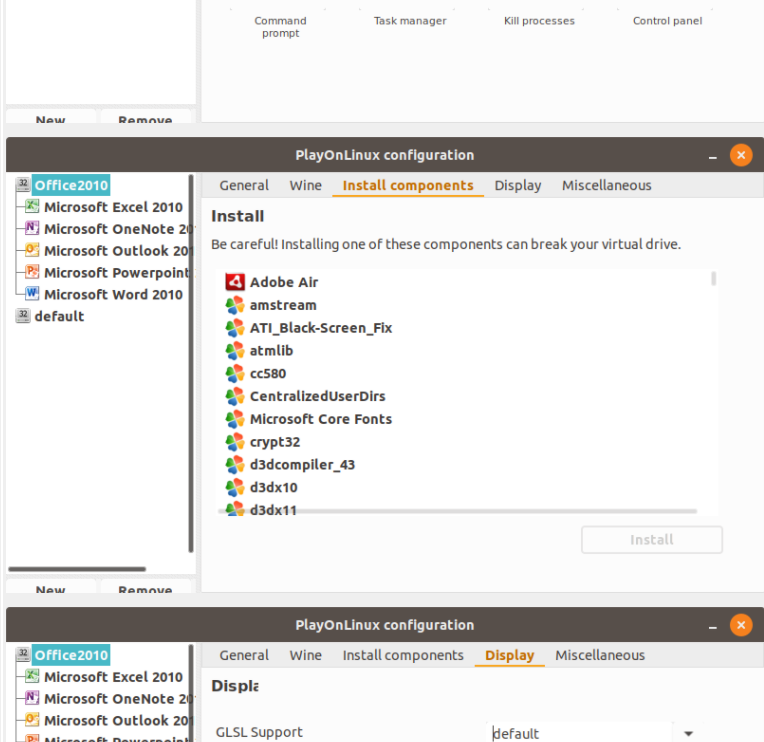
Task: Open Task manager tool
Action: click(x=410, y=21)
